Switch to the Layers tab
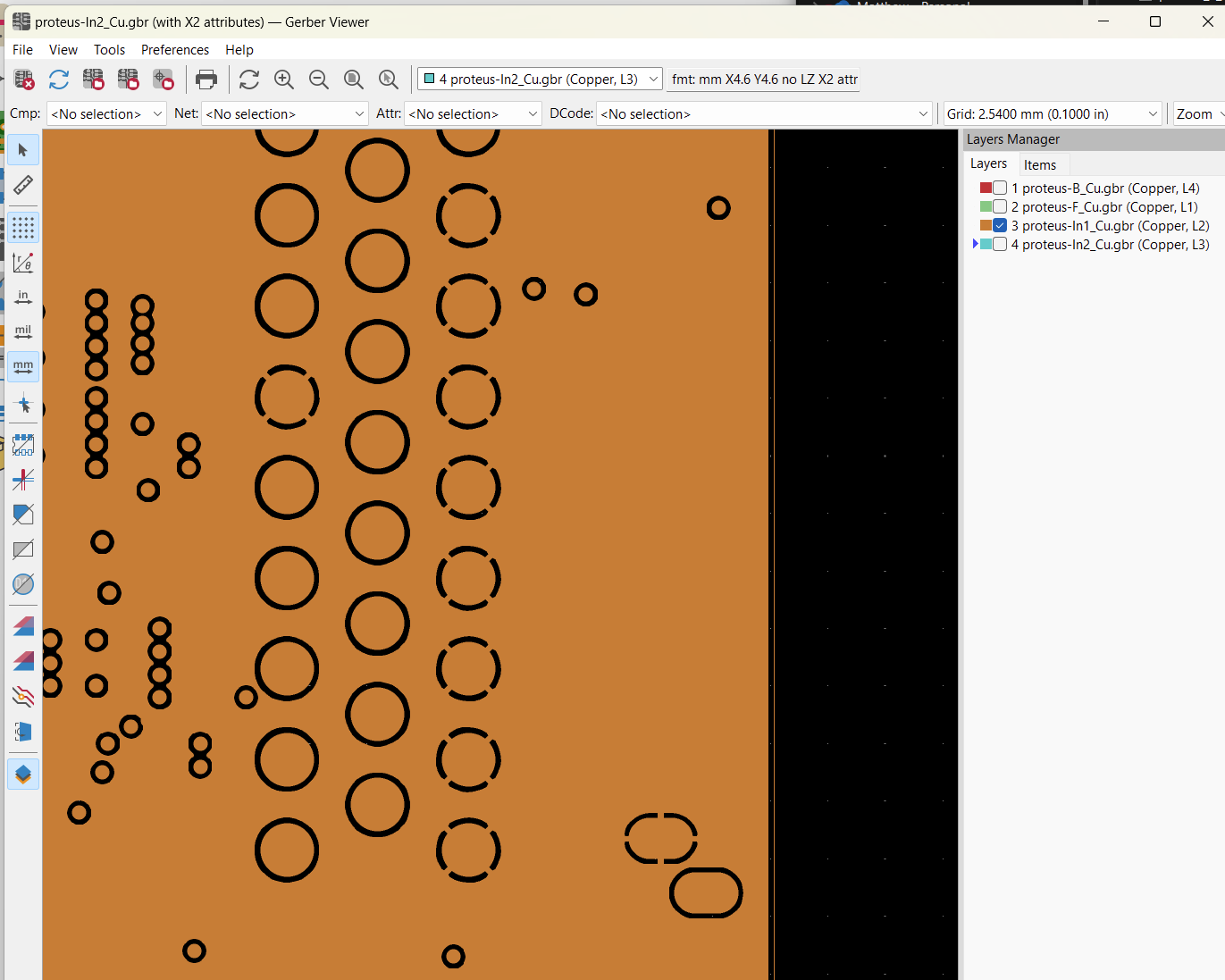Screen dimensions: 1225x980 click(988, 164)
